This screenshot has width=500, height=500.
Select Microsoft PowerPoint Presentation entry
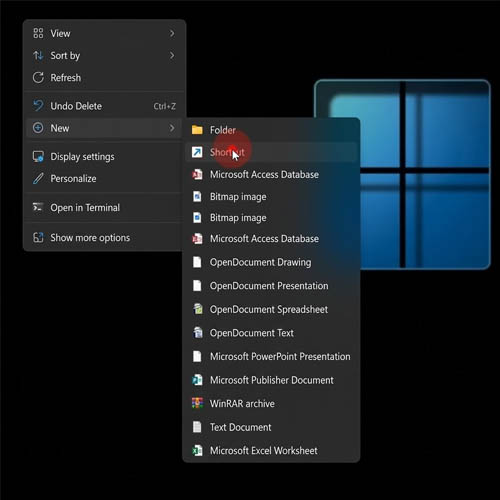coord(271,356)
